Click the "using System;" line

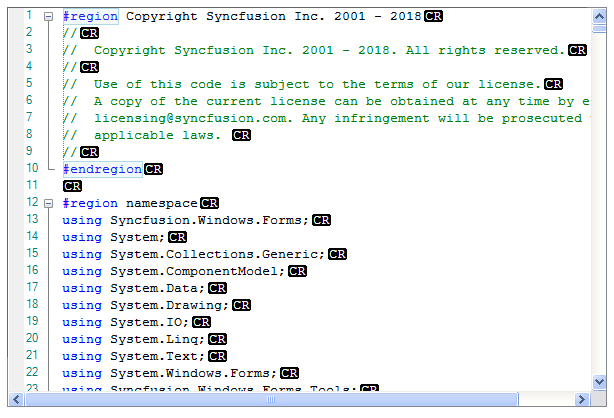tap(114, 237)
